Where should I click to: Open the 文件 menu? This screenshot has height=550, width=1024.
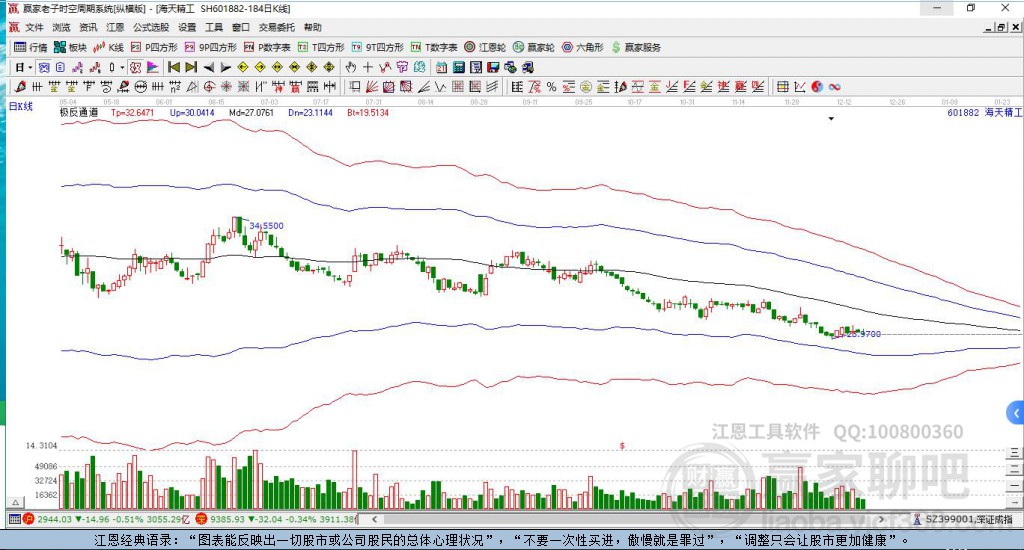pos(34,27)
